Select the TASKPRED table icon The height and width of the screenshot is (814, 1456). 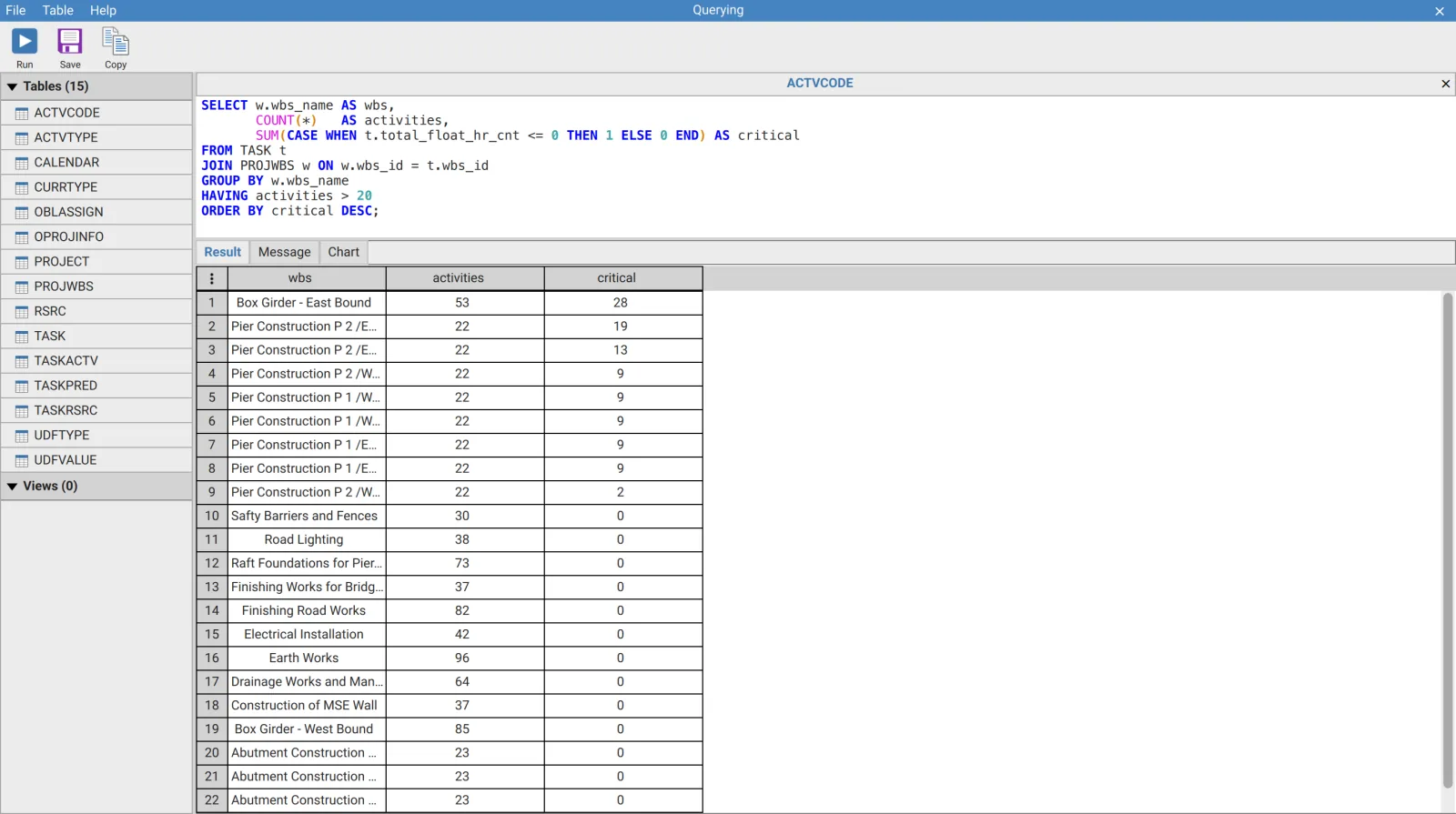pyautogui.click(x=22, y=386)
